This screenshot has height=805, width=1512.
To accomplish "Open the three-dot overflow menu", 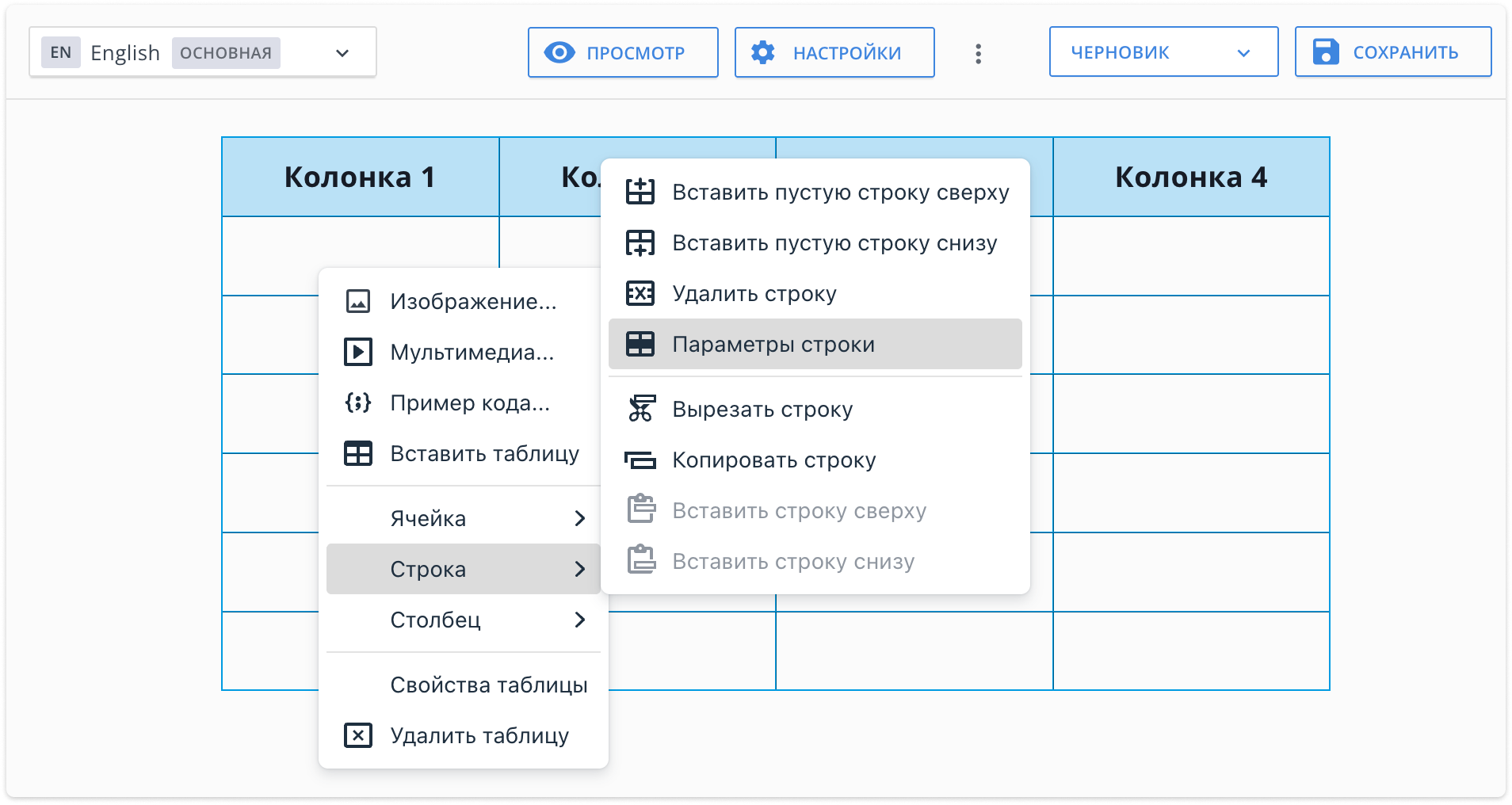I will tap(979, 52).
